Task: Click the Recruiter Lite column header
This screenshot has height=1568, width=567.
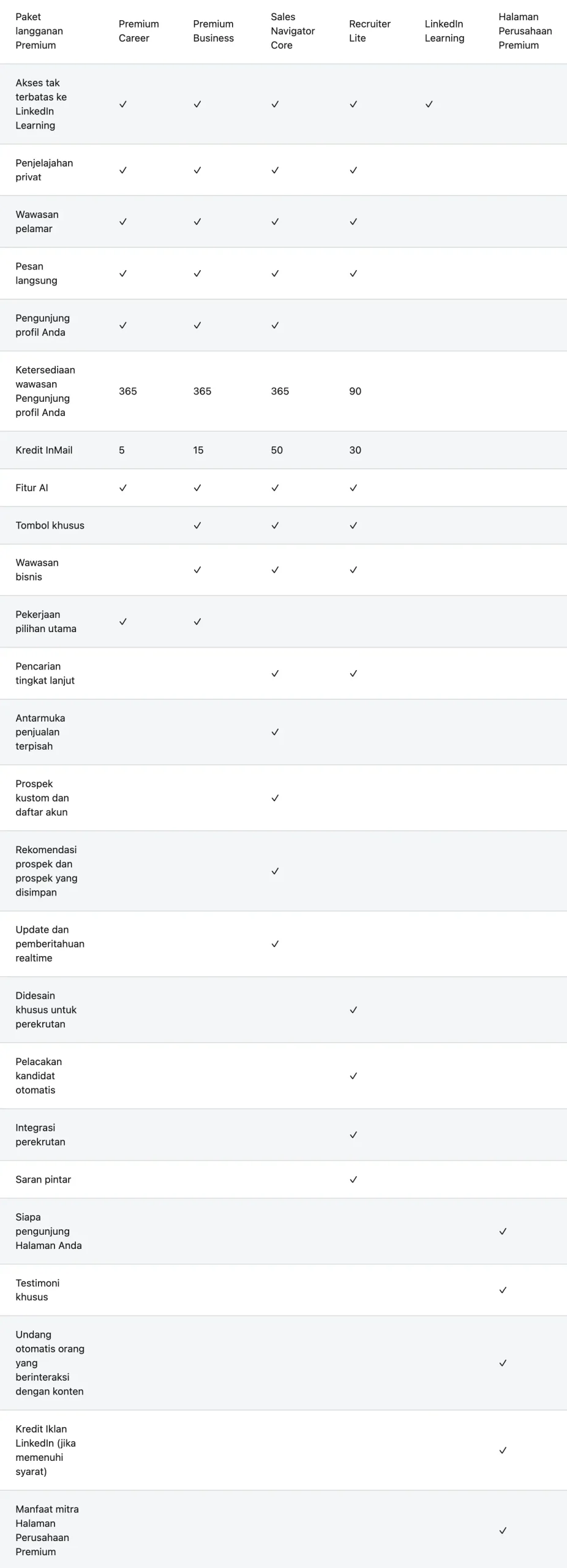Action: 369,31
